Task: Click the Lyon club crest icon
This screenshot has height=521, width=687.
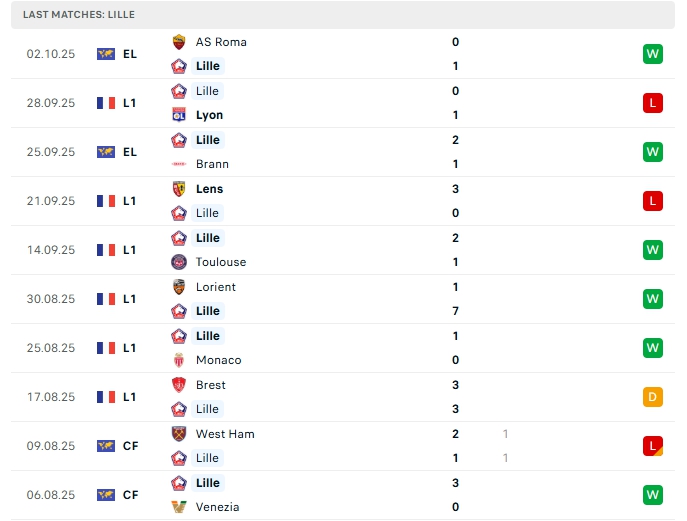Action: (179, 115)
